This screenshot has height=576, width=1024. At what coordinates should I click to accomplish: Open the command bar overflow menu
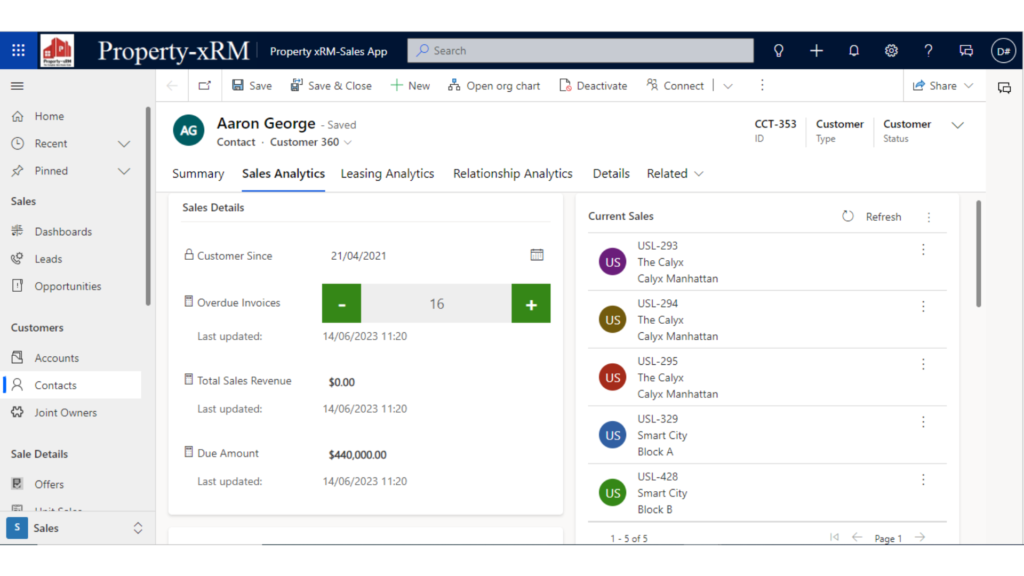[x=762, y=86]
